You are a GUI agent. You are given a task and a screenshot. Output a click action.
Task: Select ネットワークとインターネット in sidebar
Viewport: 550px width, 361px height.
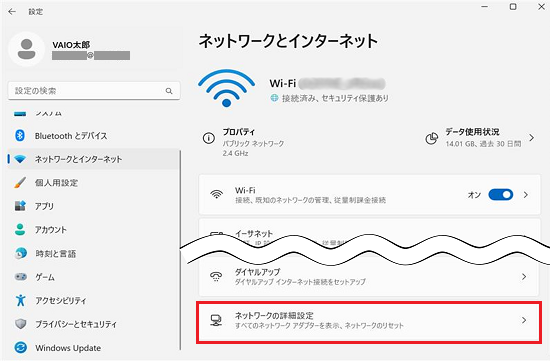[93, 159]
